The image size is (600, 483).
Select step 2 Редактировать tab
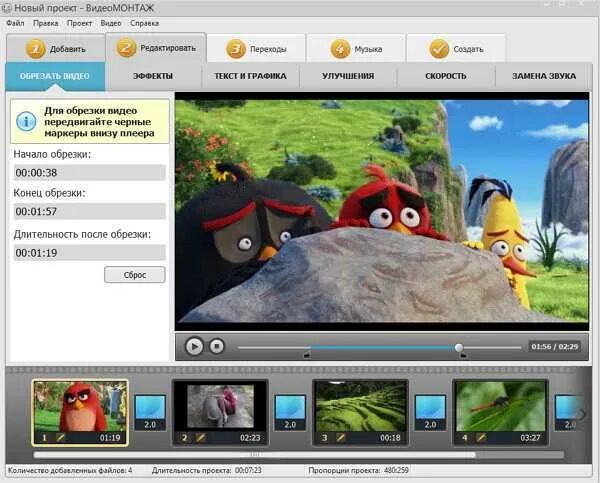tap(156, 48)
